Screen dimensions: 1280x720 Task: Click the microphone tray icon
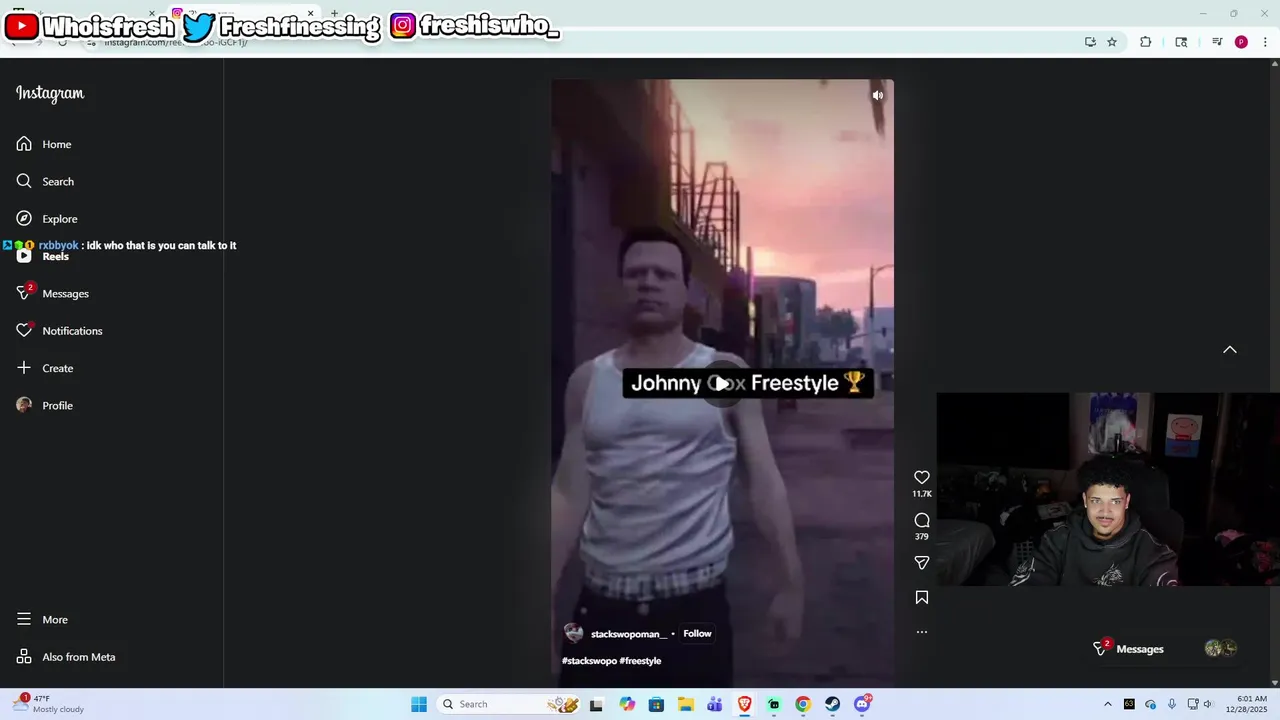(1171, 704)
